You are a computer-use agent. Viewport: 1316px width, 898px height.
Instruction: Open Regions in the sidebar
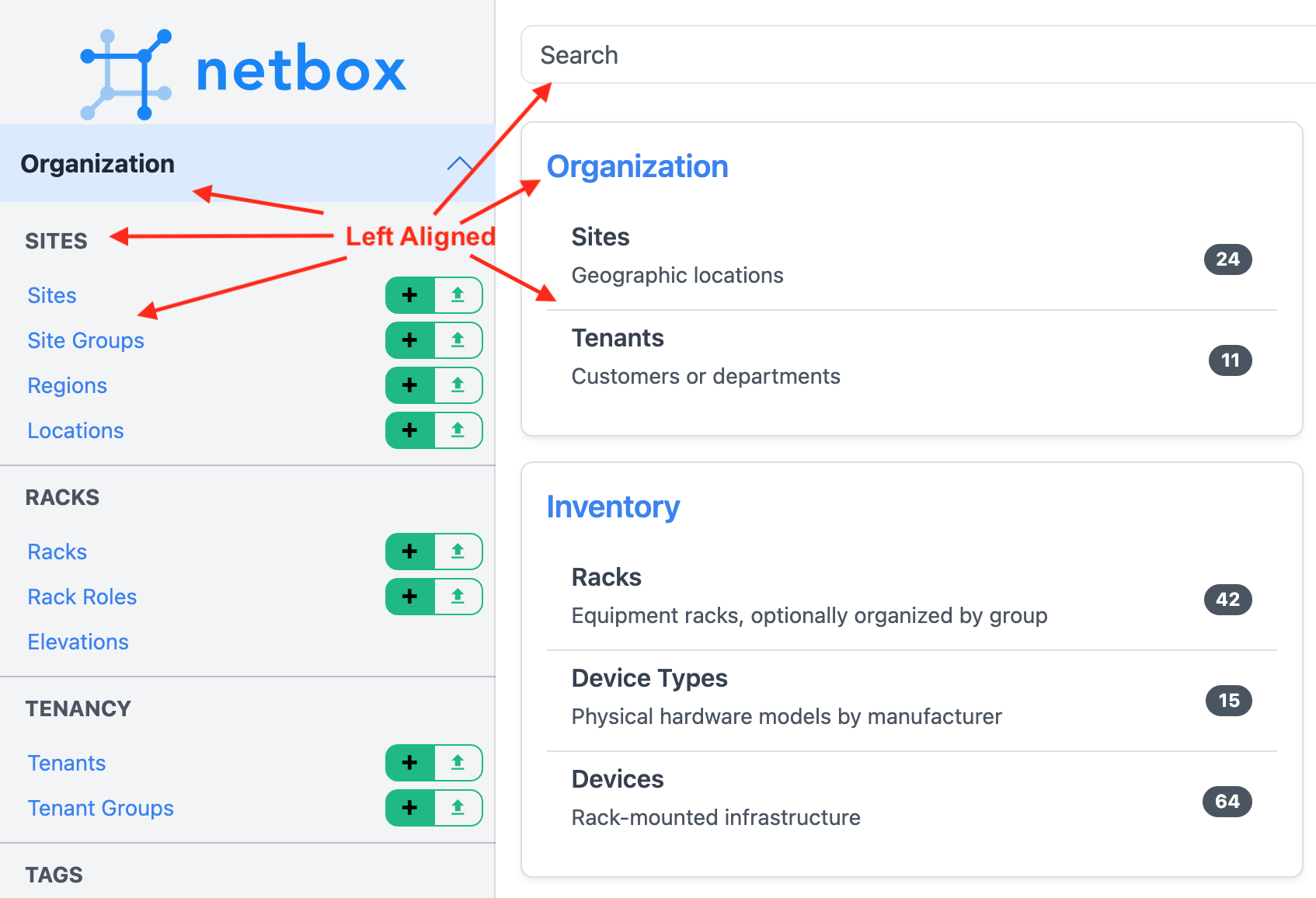[67, 385]
